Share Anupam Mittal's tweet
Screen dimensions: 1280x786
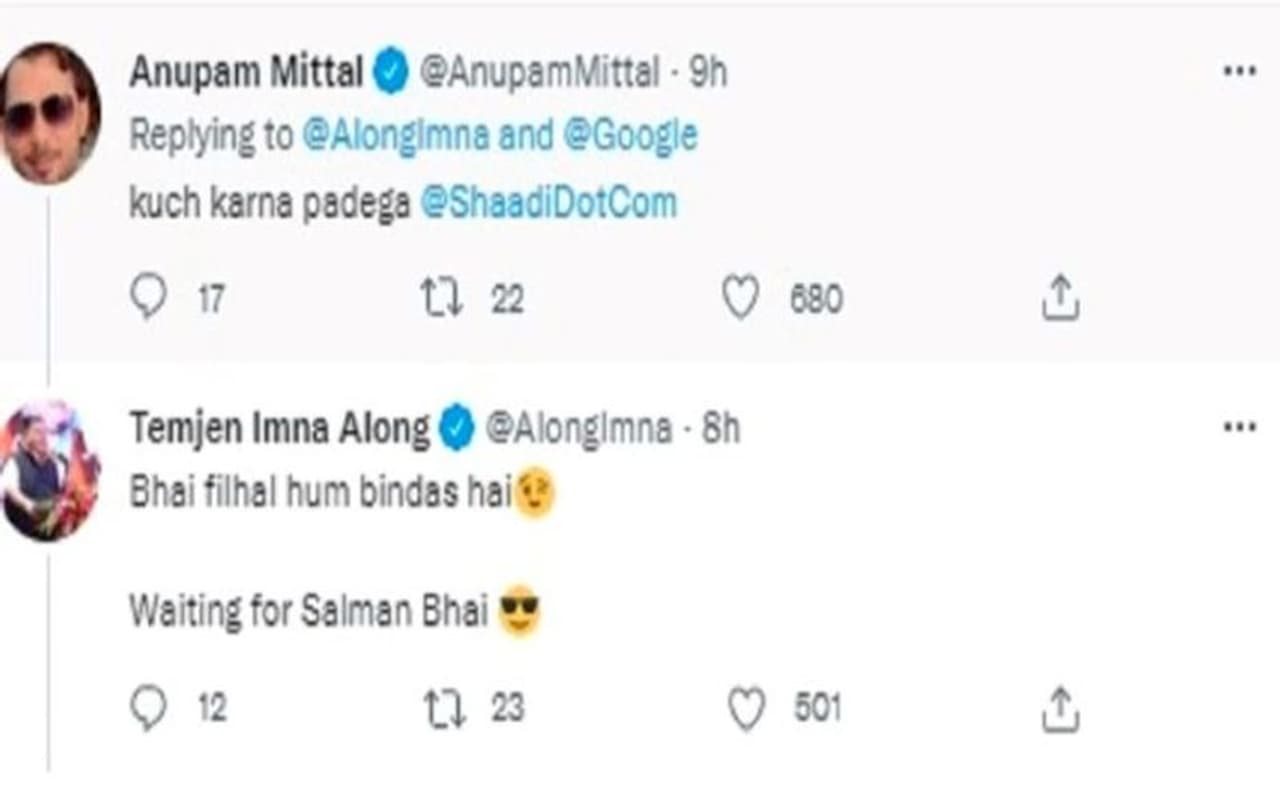point(1059,298)
